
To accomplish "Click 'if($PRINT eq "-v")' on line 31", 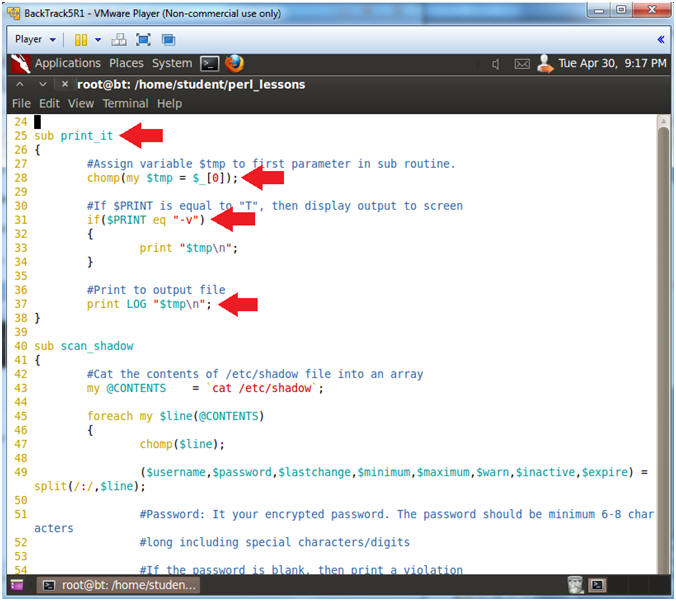I will click(146, 220).
